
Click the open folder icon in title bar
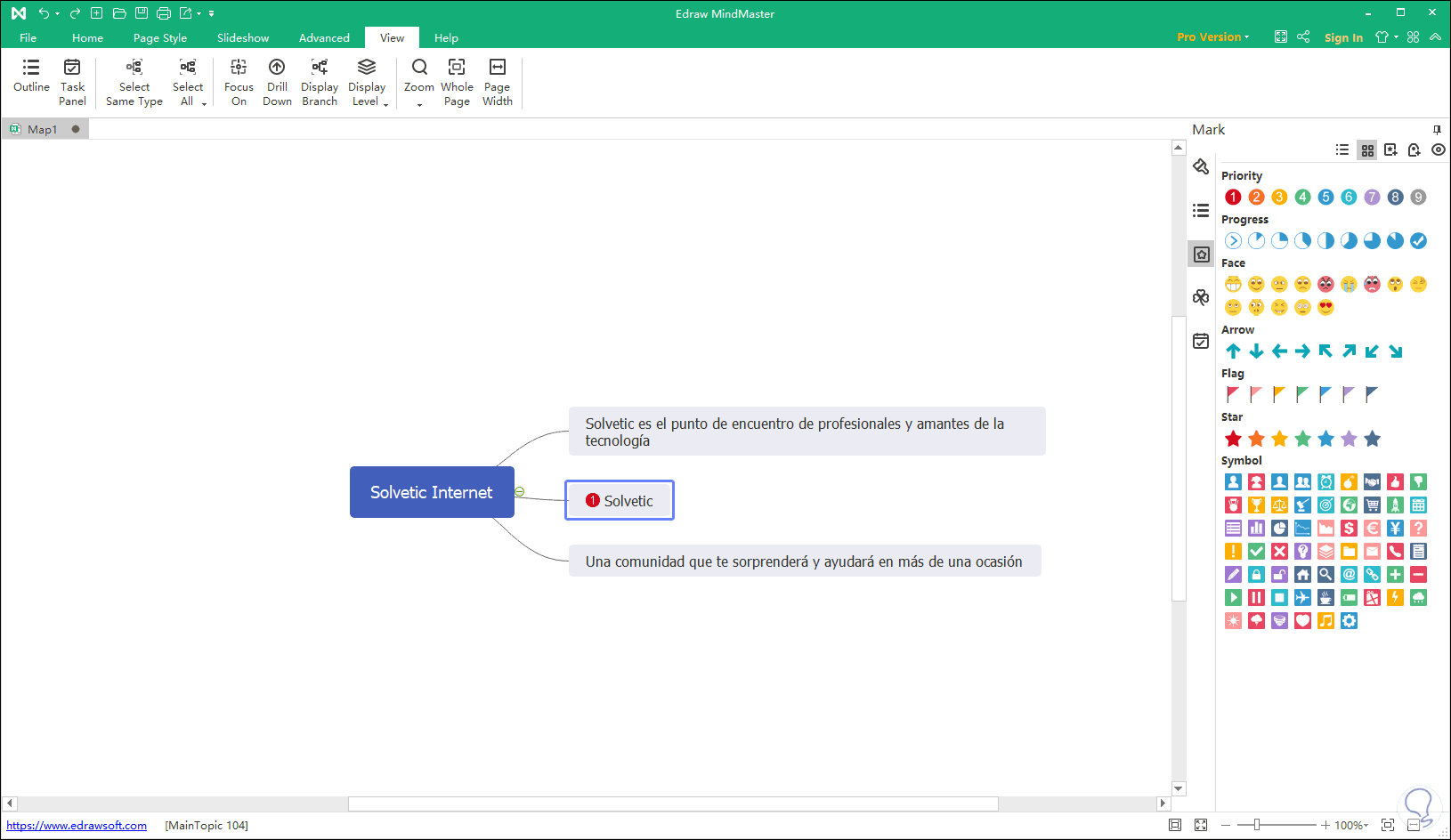(x=119, y=13)
